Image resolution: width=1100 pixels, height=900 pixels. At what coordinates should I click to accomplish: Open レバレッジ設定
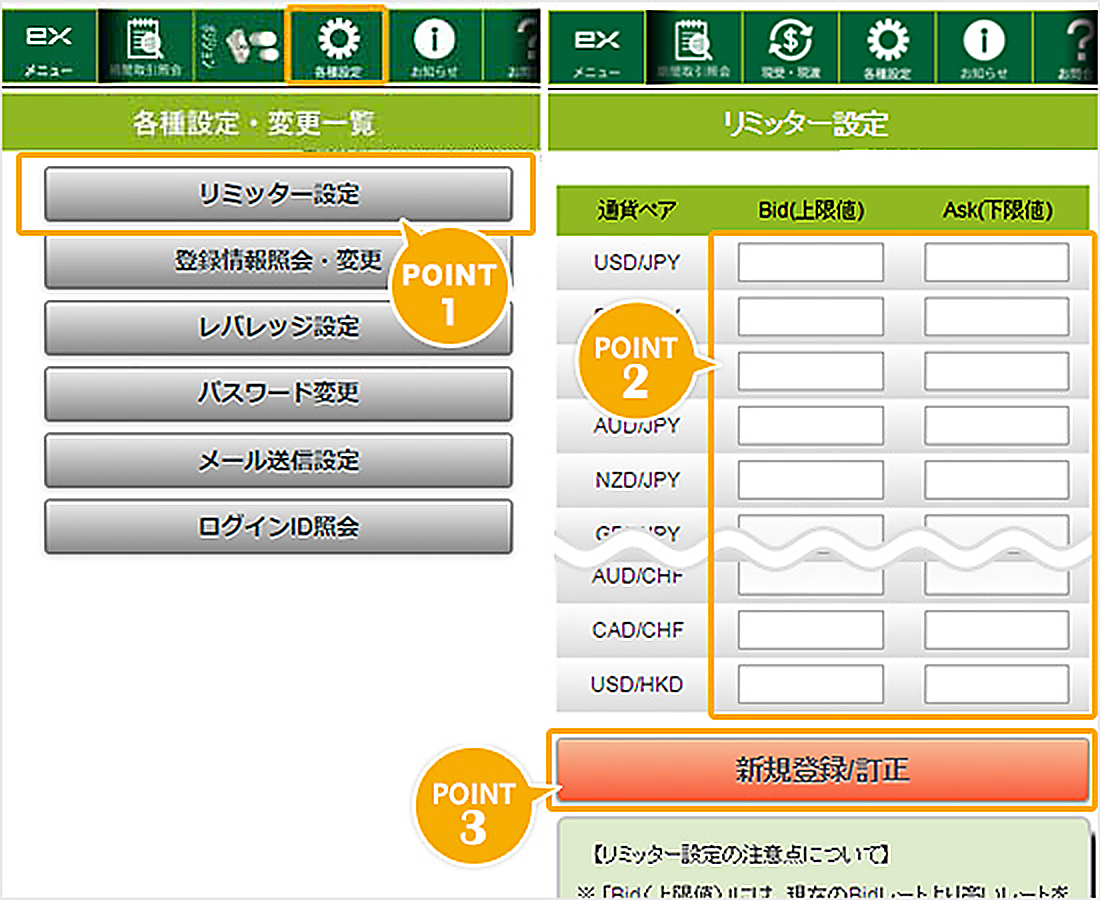click(278, 327)
